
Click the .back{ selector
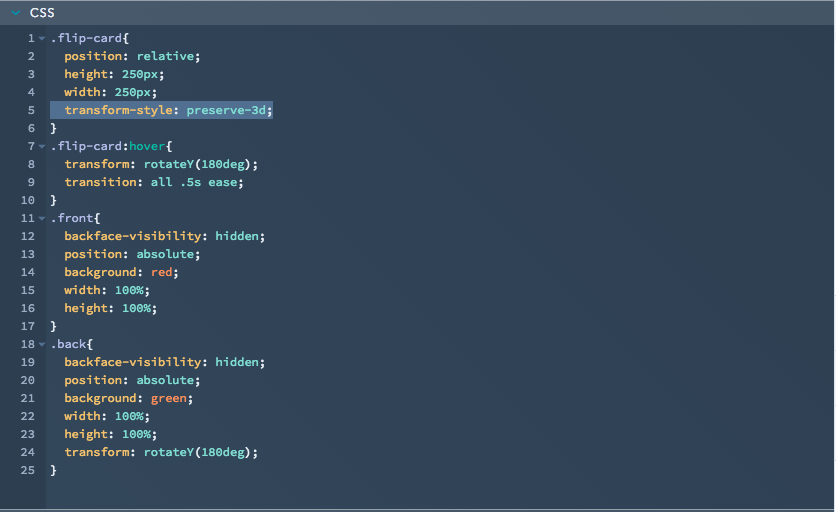(71, 345)
